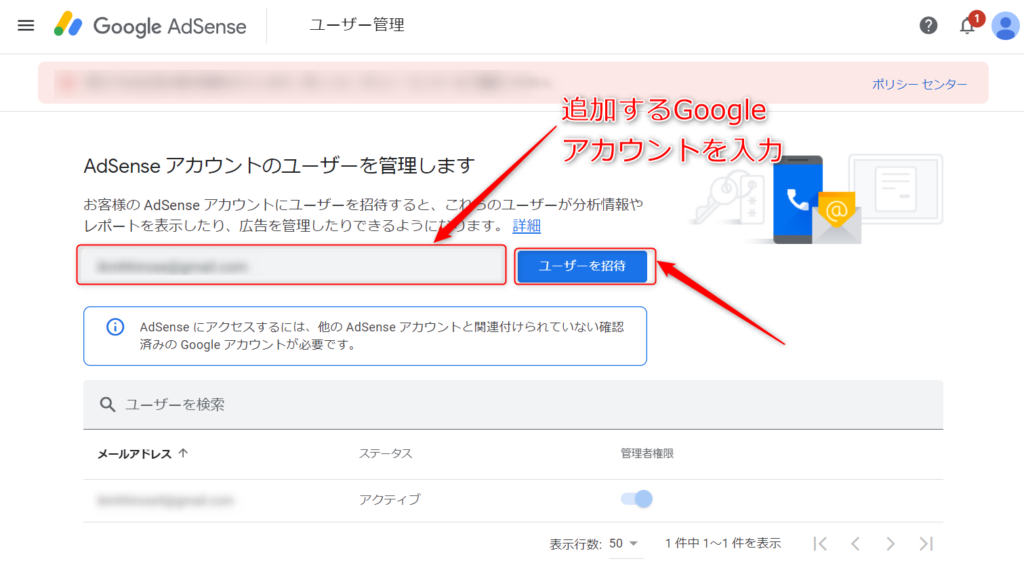Click the search magnifier icon
The height and width of the screenshot is (576, 1024).
pos(107,404)
